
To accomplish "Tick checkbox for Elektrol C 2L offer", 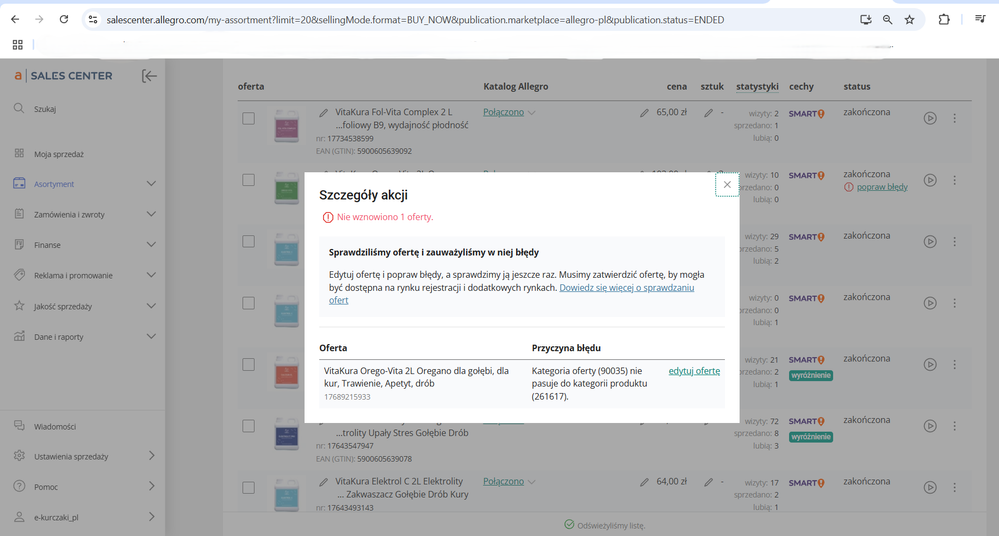I will point(248,487).
